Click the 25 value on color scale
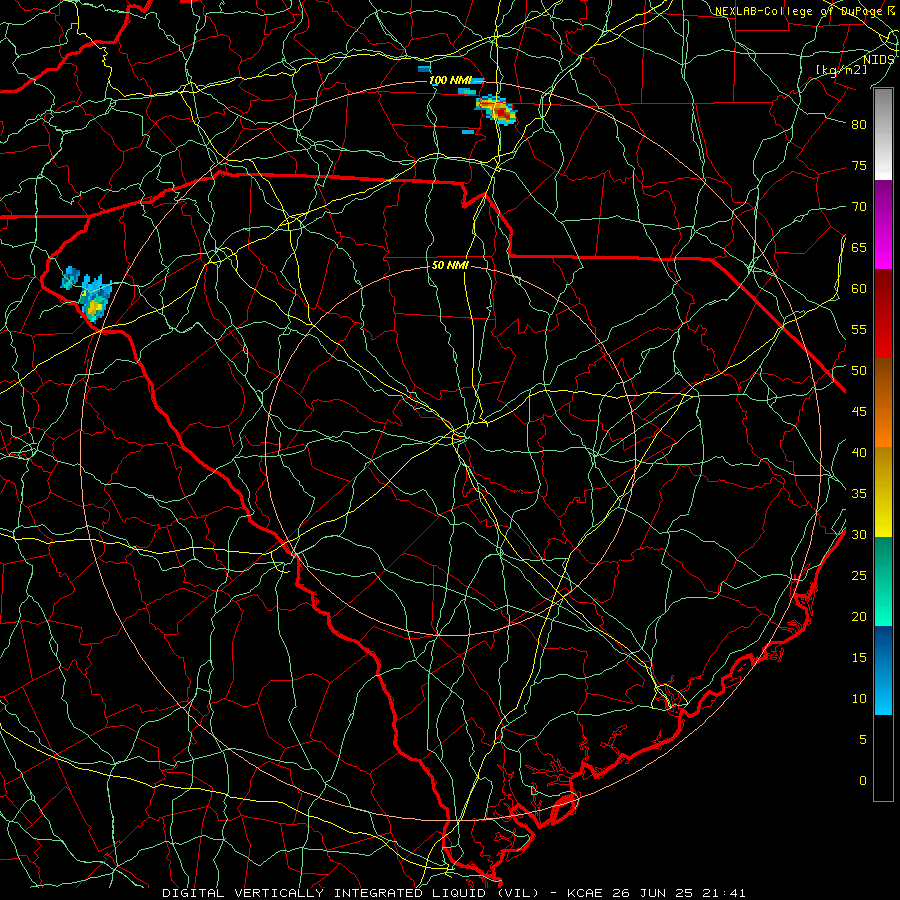This screenshot has height=900, width=900. point(859,576)
